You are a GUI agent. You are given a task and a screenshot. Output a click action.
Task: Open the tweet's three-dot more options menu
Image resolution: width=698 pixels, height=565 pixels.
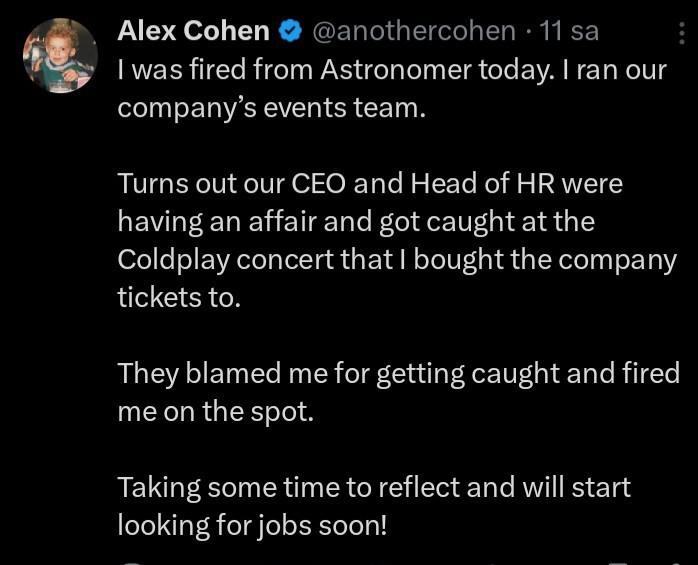pos(682,33)
